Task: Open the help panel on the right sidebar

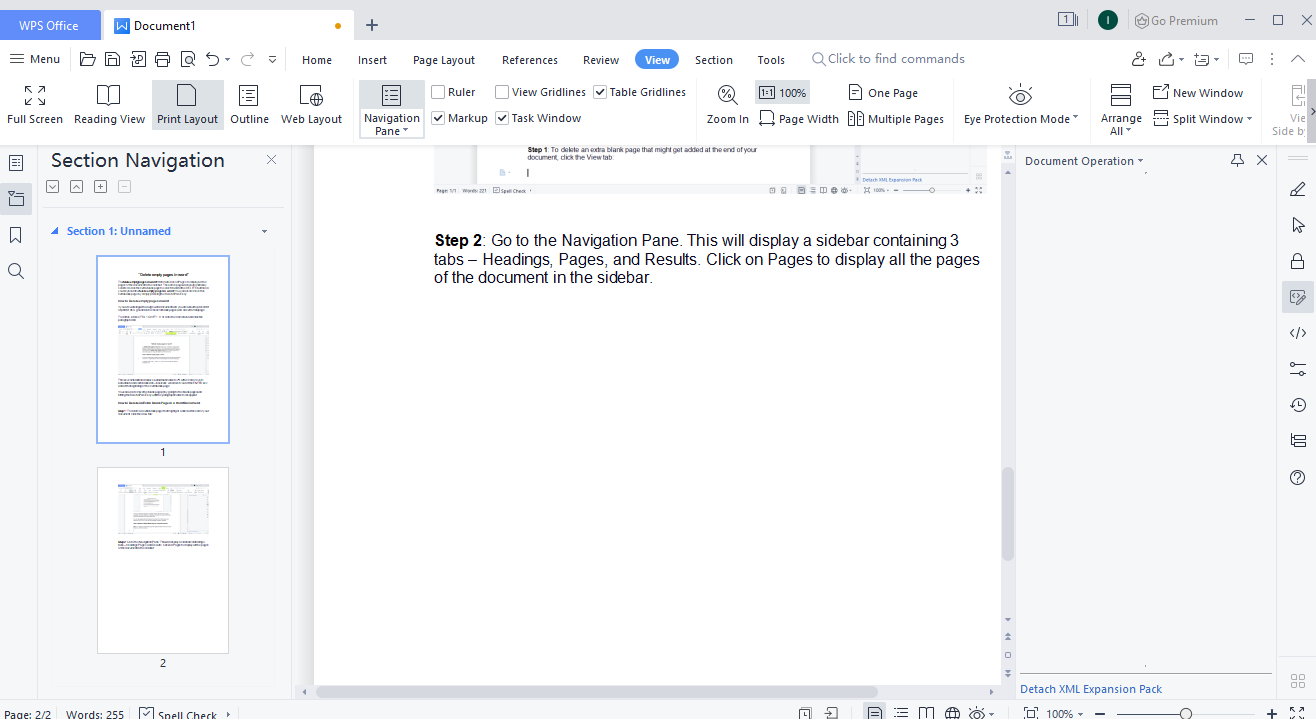Action: 1297,478
